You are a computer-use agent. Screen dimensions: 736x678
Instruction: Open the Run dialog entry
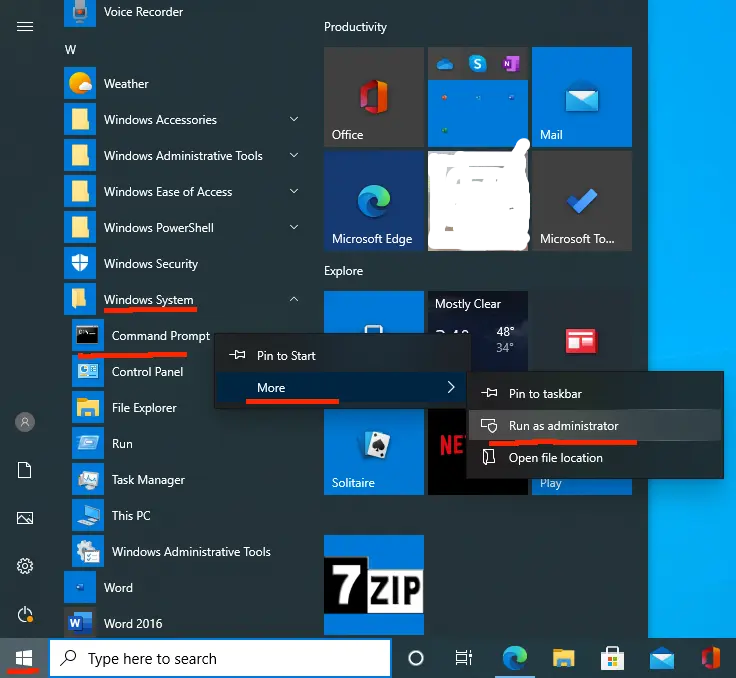tap(102, 444)
